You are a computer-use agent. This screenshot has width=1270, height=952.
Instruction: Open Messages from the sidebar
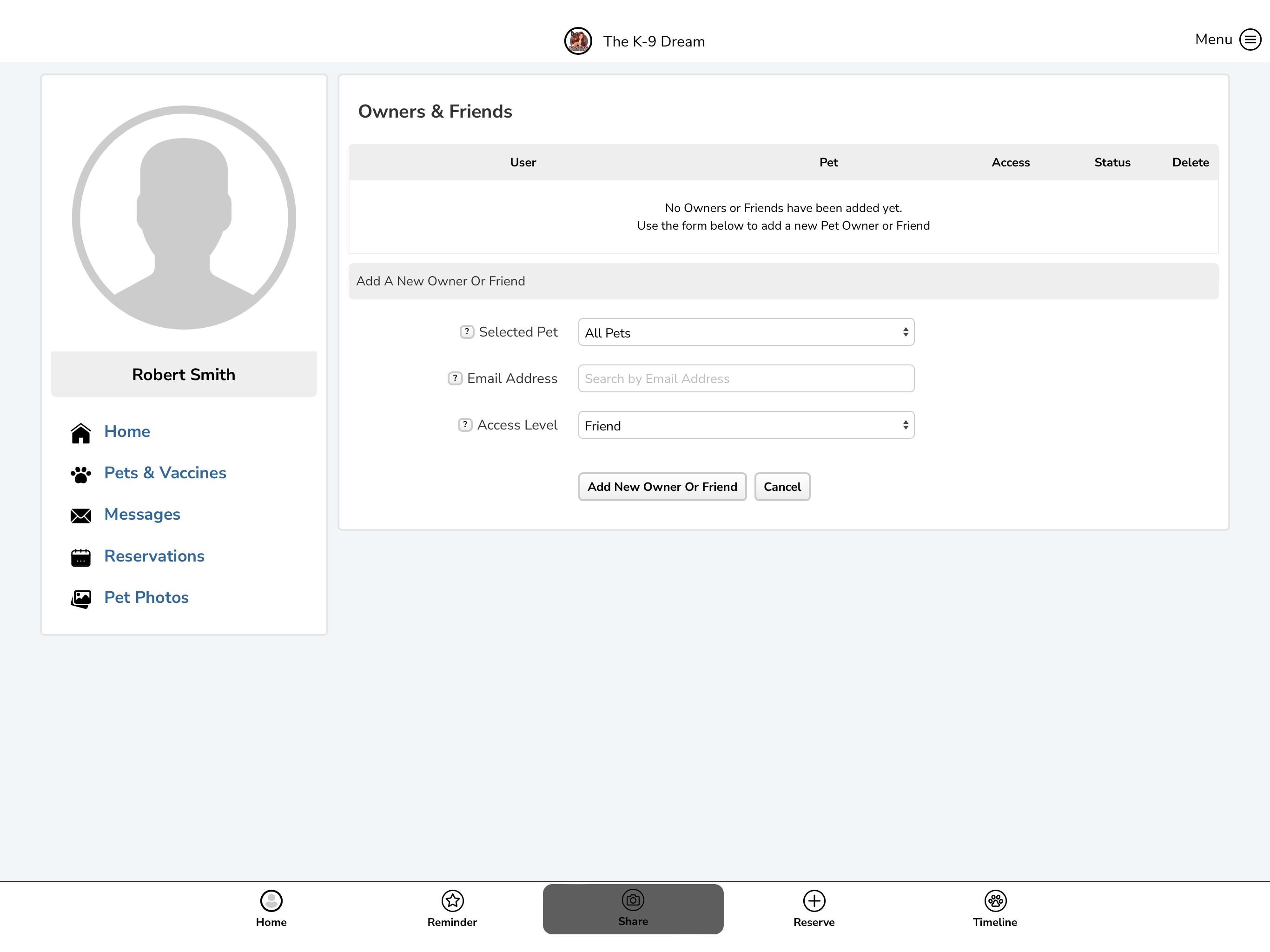142,515
